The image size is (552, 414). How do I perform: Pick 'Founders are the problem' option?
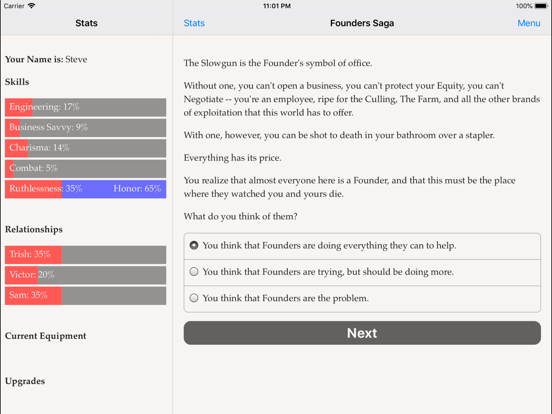pos(362,299)
